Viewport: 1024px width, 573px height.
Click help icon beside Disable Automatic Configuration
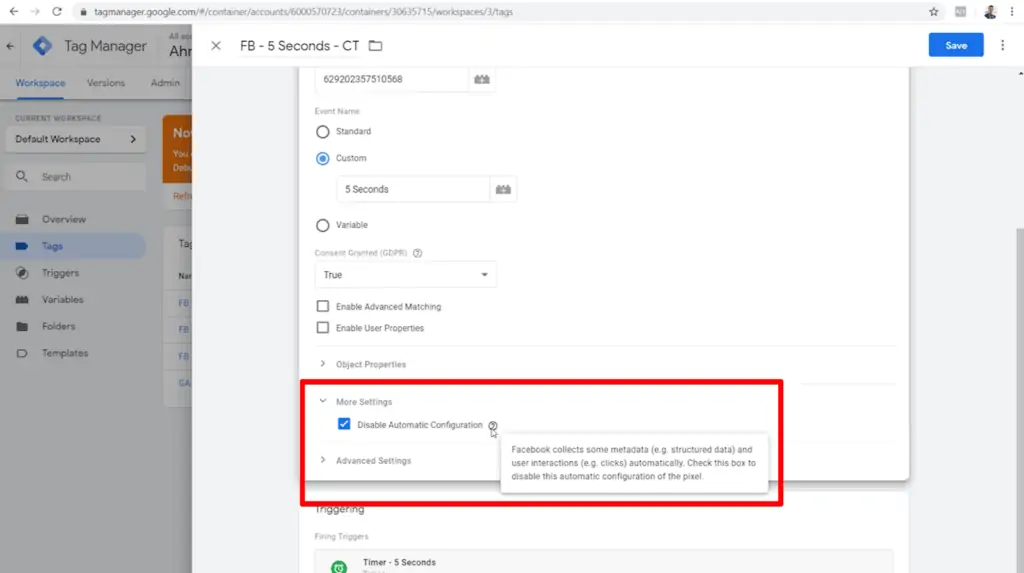pyautogui.click(x=492, y=425)
